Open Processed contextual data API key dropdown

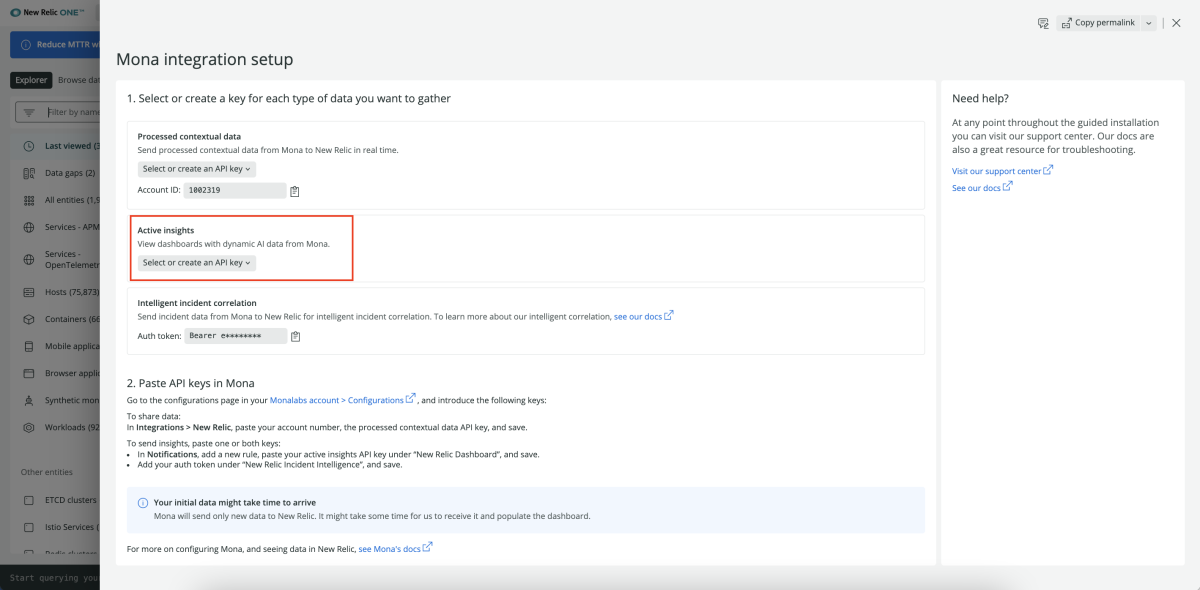pyautogui.click(x=197, y=169)
